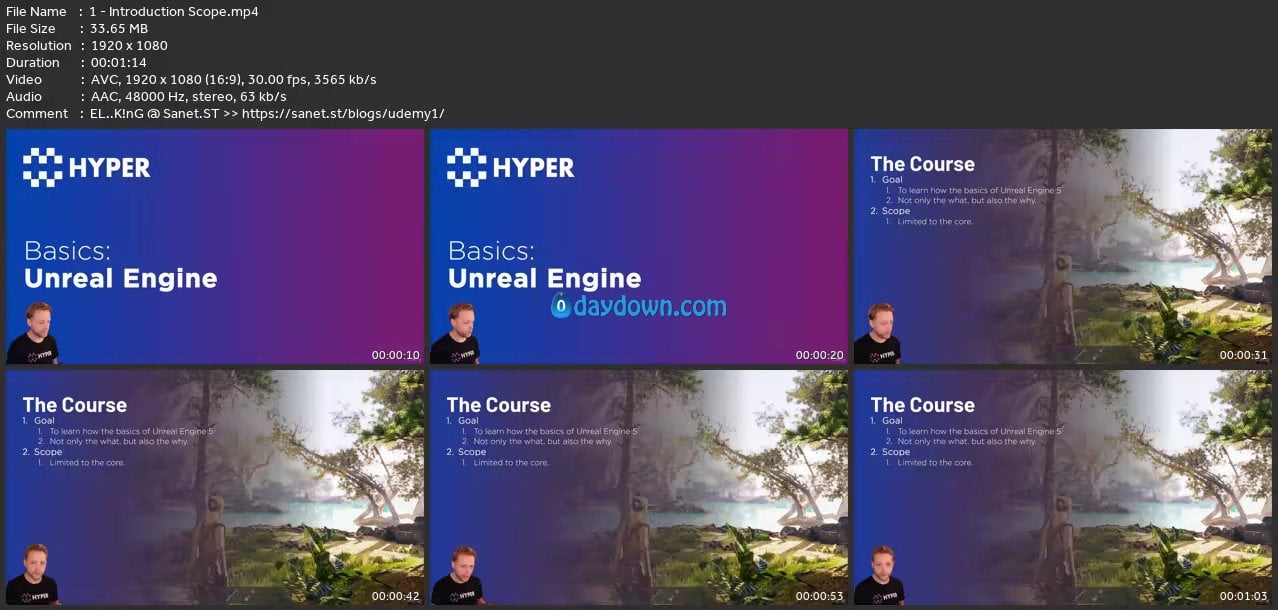Click the HYPER logo in the 00:00:10 frame
Image resolution: width=1278 pixels, height=610 pixels.
[87, 168]
